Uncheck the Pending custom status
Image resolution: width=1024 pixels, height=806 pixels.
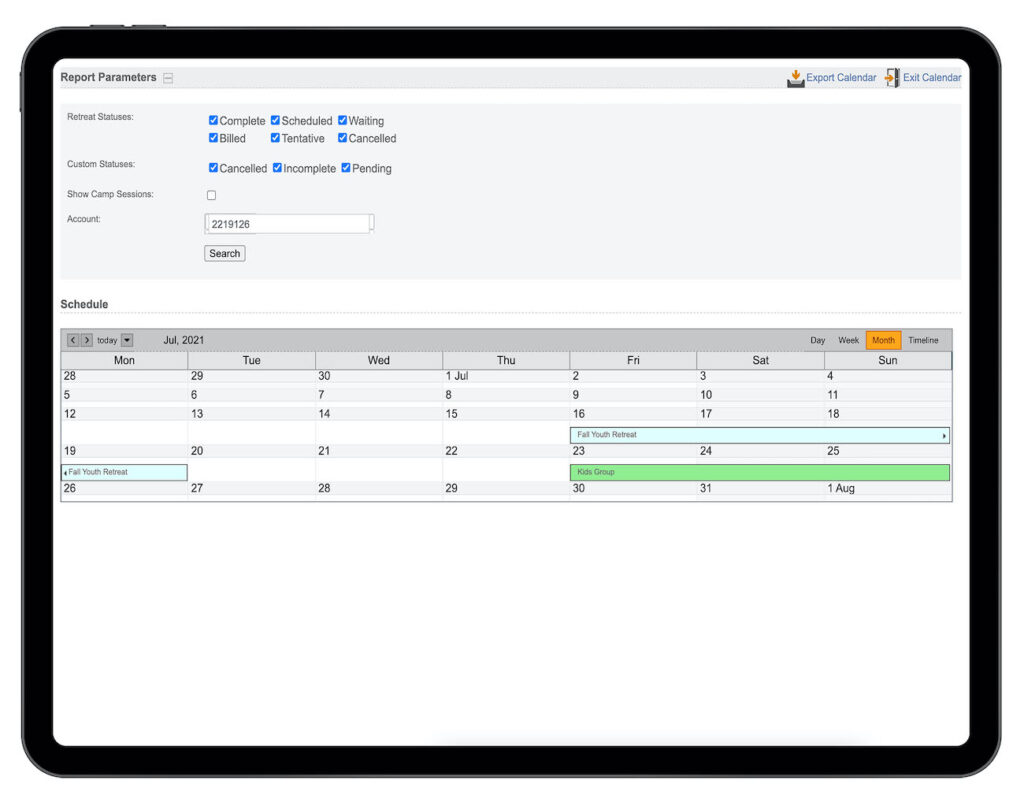pos(346,168)
